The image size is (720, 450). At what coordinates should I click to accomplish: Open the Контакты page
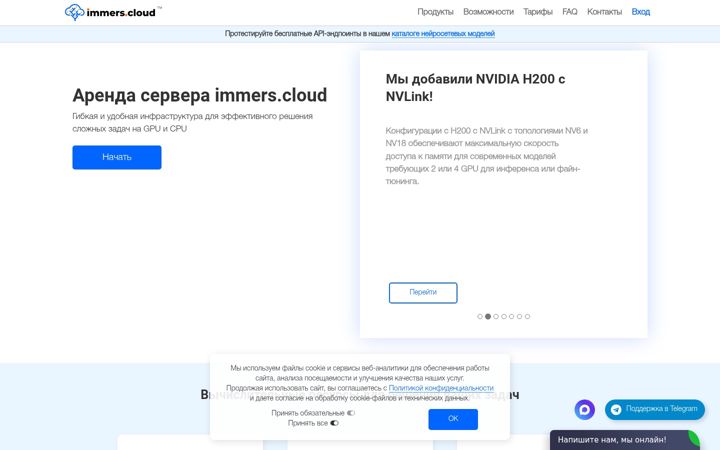point(604,12)
